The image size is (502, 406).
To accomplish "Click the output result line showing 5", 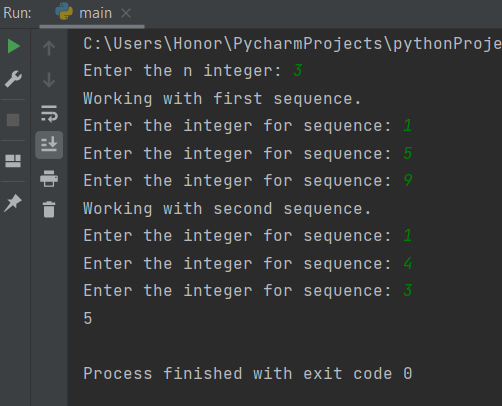I will [x=88, y=318].
